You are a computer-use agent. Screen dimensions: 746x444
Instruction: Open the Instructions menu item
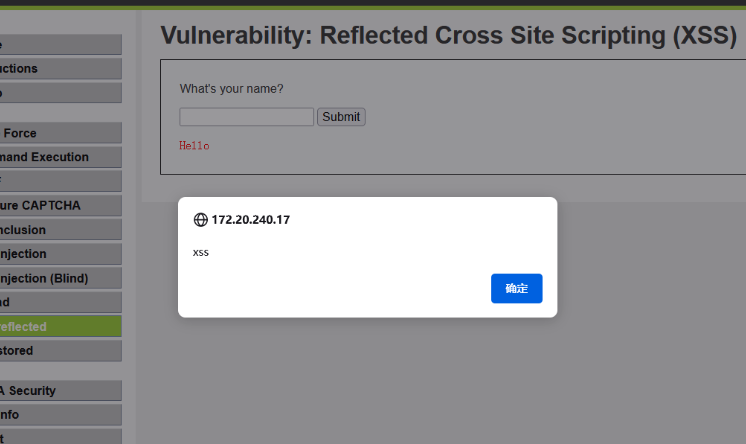point(60,69)
